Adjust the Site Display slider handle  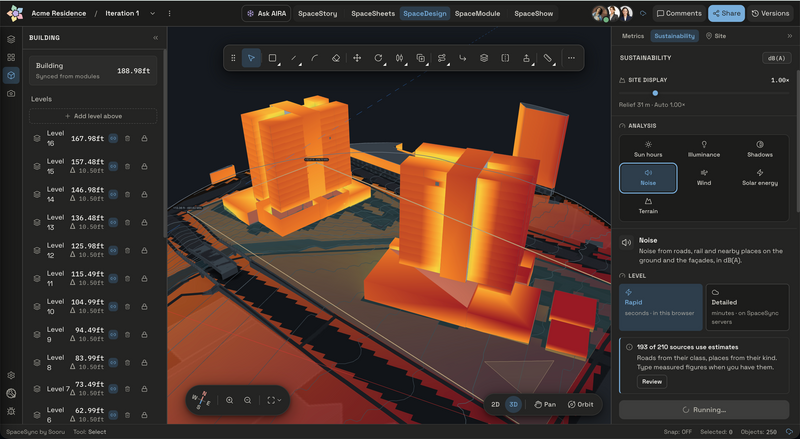point(655,93)
